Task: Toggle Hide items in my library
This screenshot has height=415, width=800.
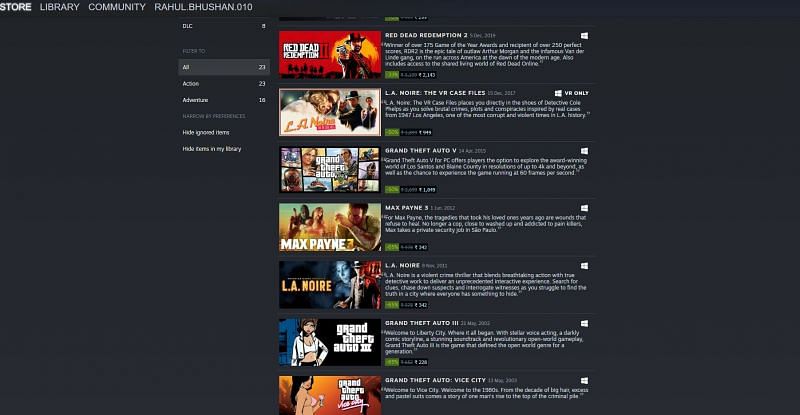Action: coord(212,149)
